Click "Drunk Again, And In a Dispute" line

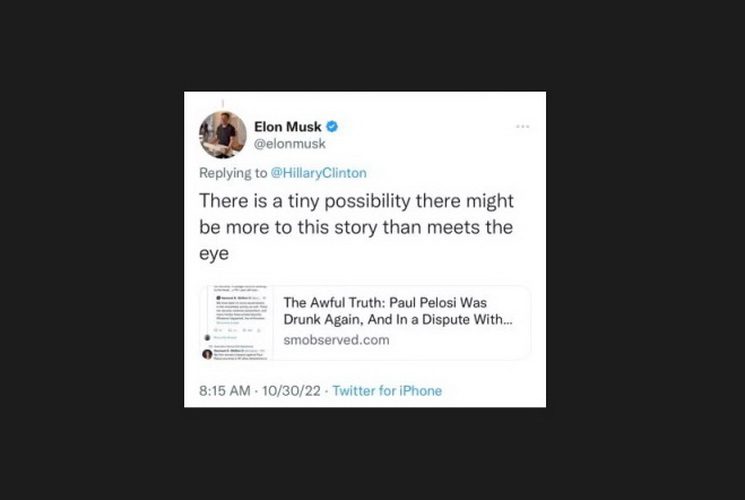point(399,321)
